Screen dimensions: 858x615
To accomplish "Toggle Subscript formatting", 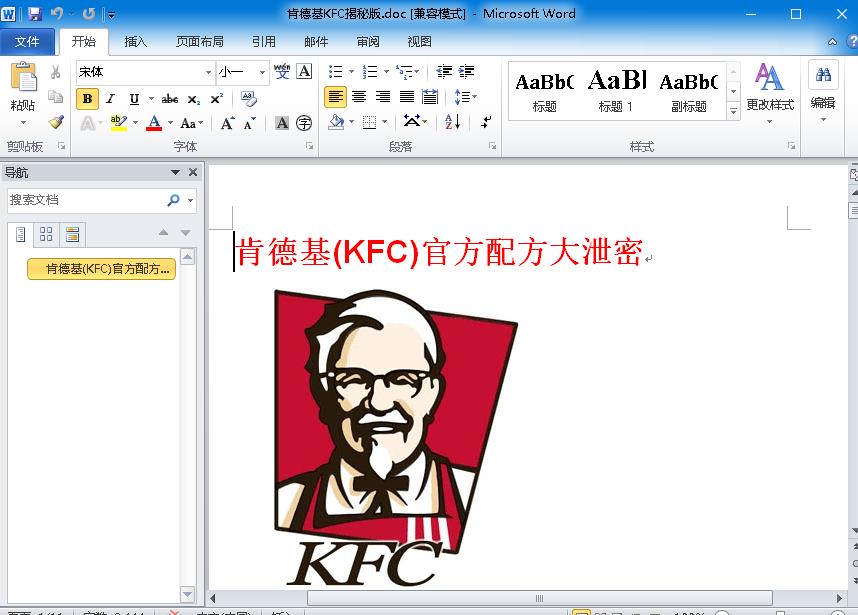I will tap(193, 99).
